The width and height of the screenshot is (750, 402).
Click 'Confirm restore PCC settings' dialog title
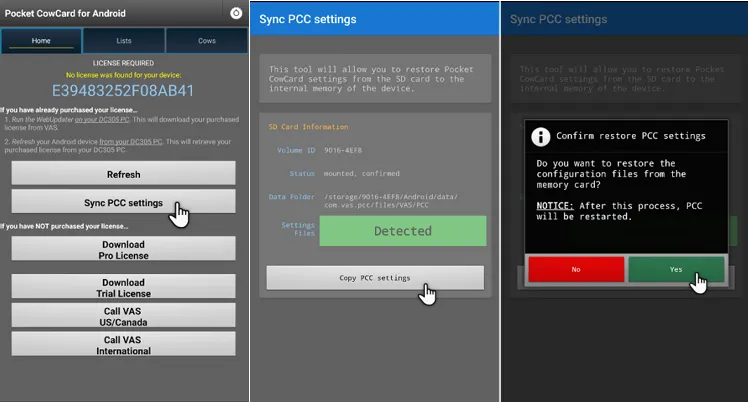point(630,136)
